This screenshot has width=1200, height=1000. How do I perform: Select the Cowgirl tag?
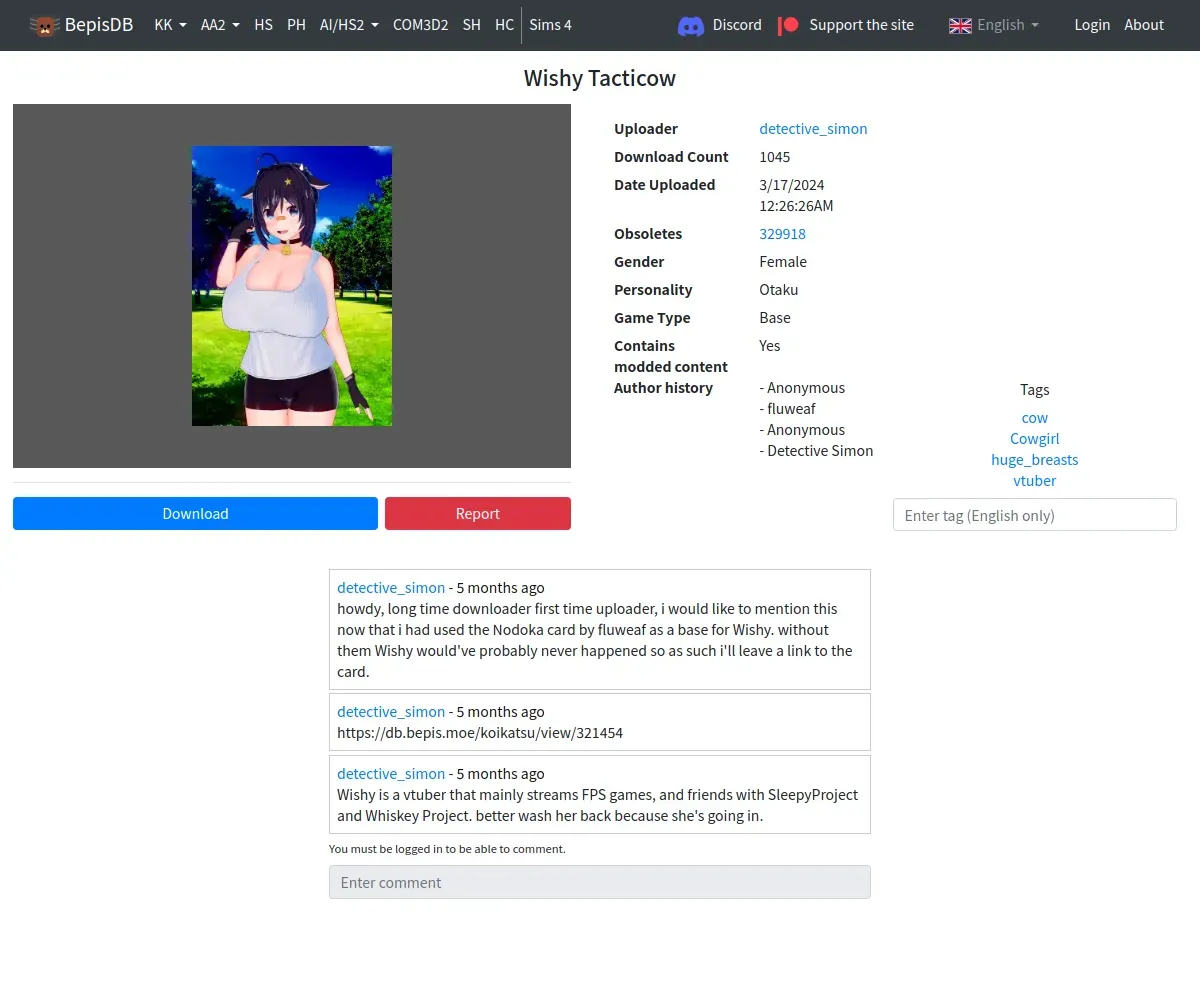(1035, 438)
